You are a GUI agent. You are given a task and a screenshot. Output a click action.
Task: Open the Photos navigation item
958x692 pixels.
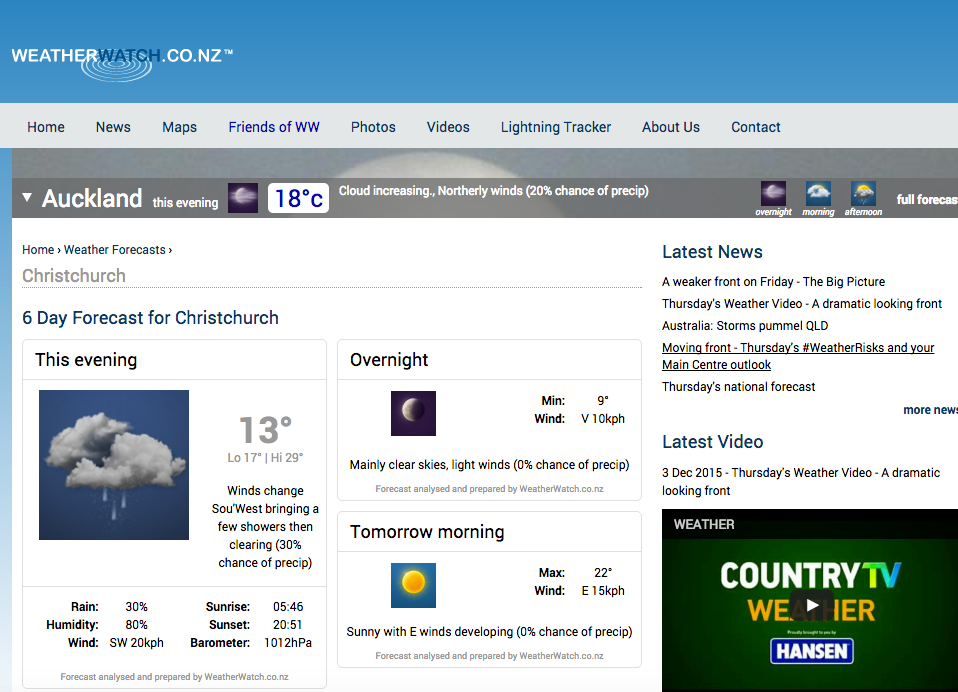tap(373, 127)
